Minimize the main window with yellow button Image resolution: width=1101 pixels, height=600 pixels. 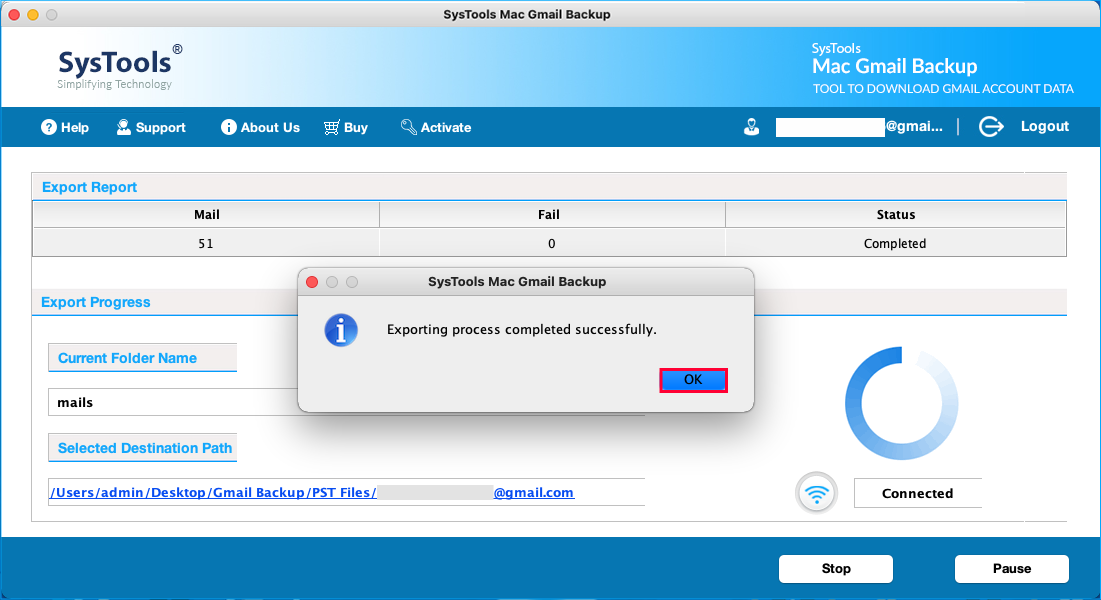pos(33,14)
